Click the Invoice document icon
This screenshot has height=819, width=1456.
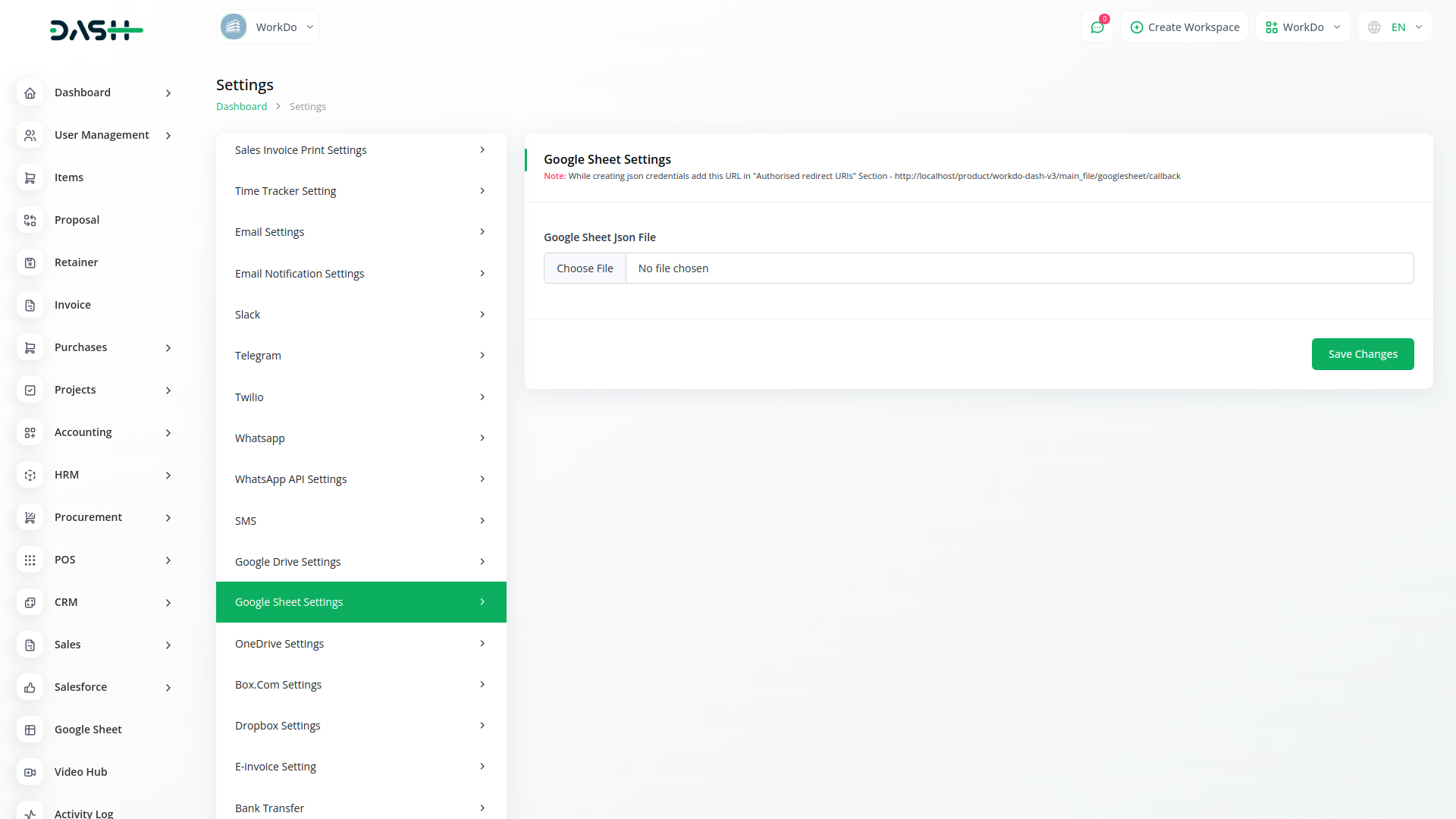[30, 305]
